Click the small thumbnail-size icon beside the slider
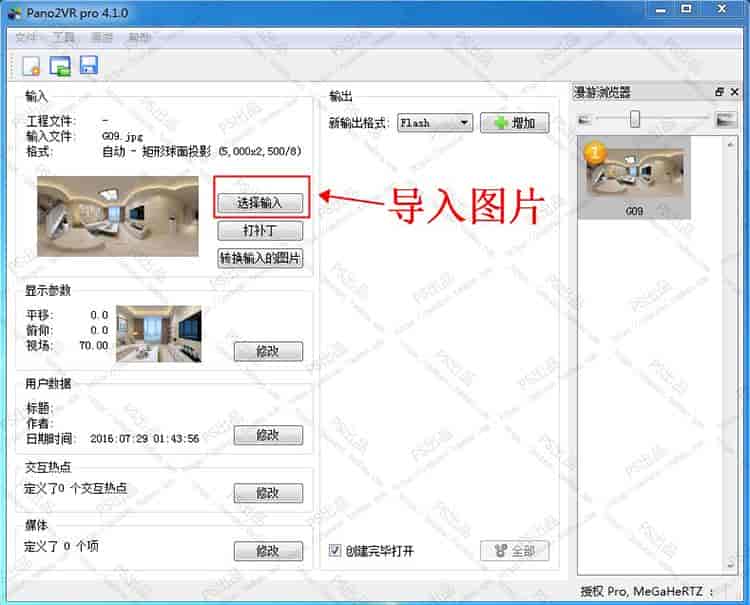The height and width of the screenshot is (605, 750). point(585,120)
